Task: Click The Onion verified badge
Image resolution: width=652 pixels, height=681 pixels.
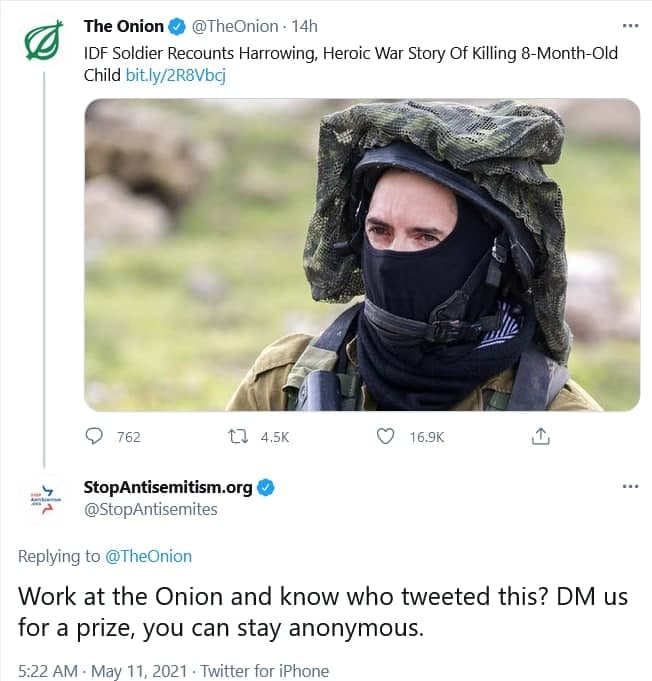Action: coord(176,27)
